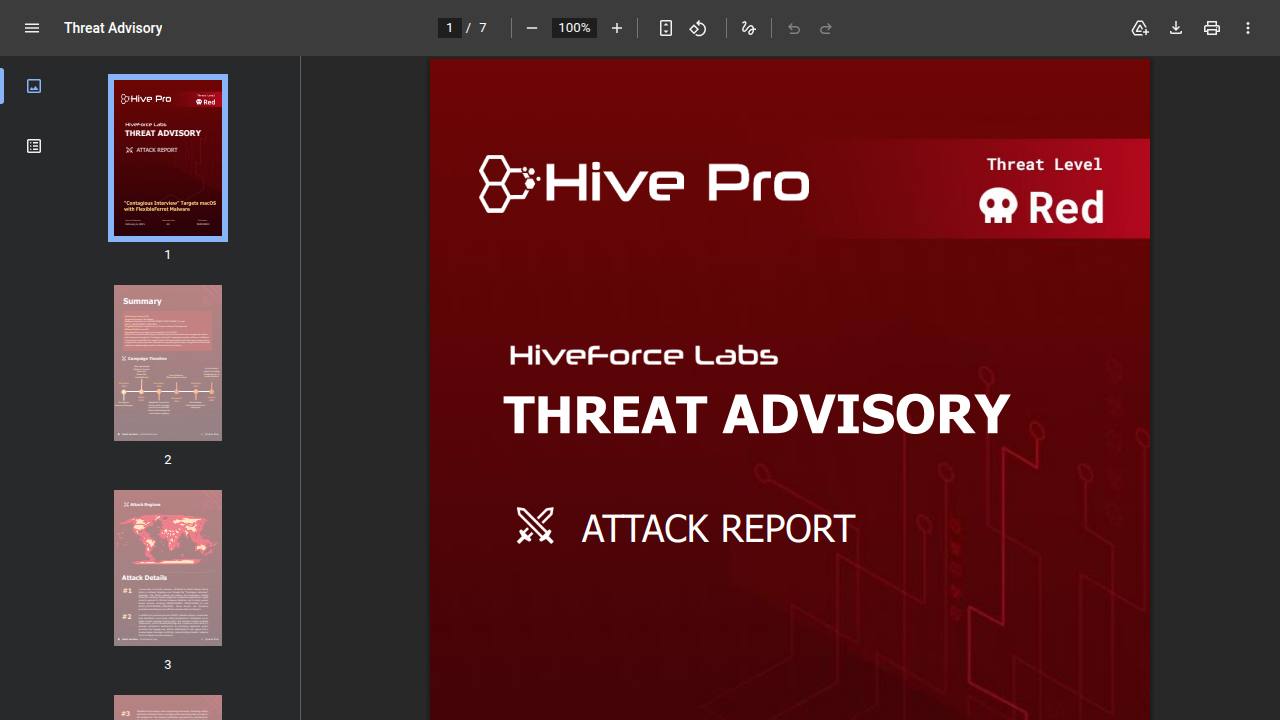Activate the Draw annotation tool
The height and width of the screenshot is (720, 1280).
pyautogui.click(x=748, y=28)
